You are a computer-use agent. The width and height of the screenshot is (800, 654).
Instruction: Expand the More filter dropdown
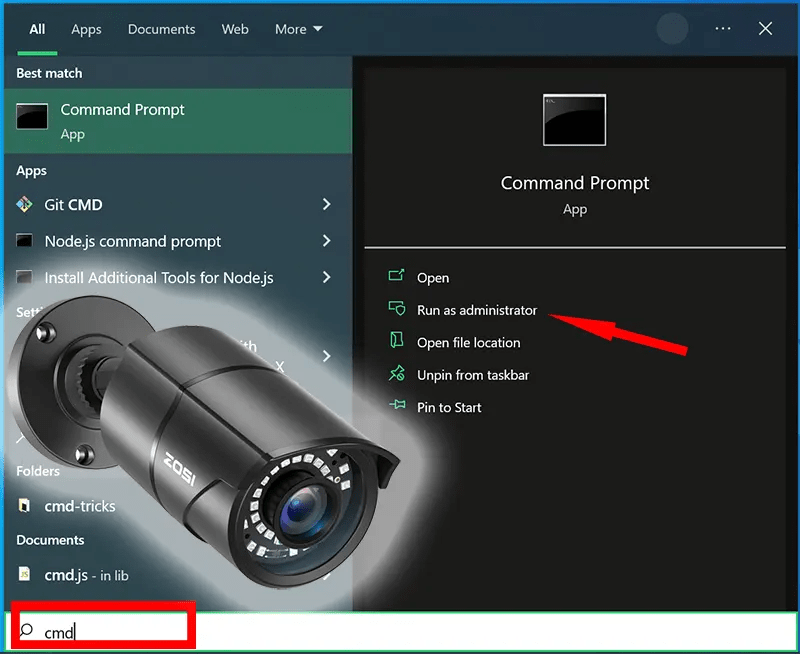pos(298,29)
